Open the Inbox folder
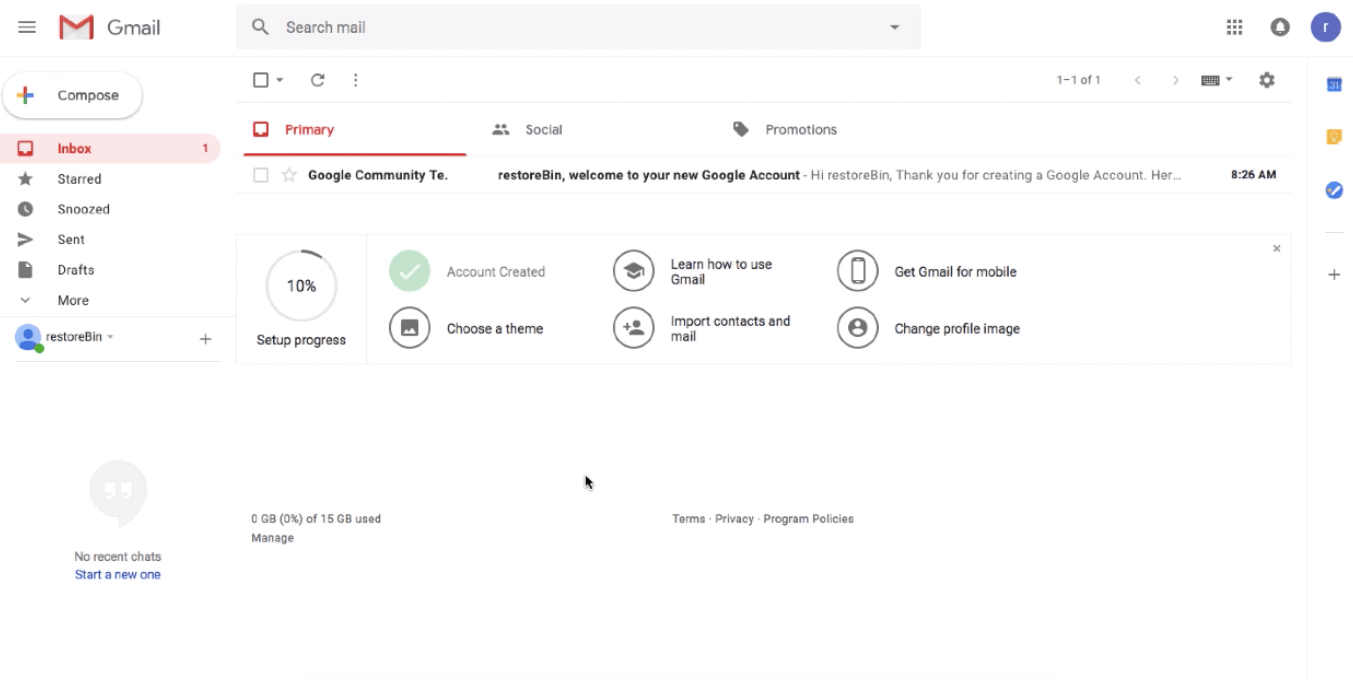The image size is (1353, 680). 110,148
